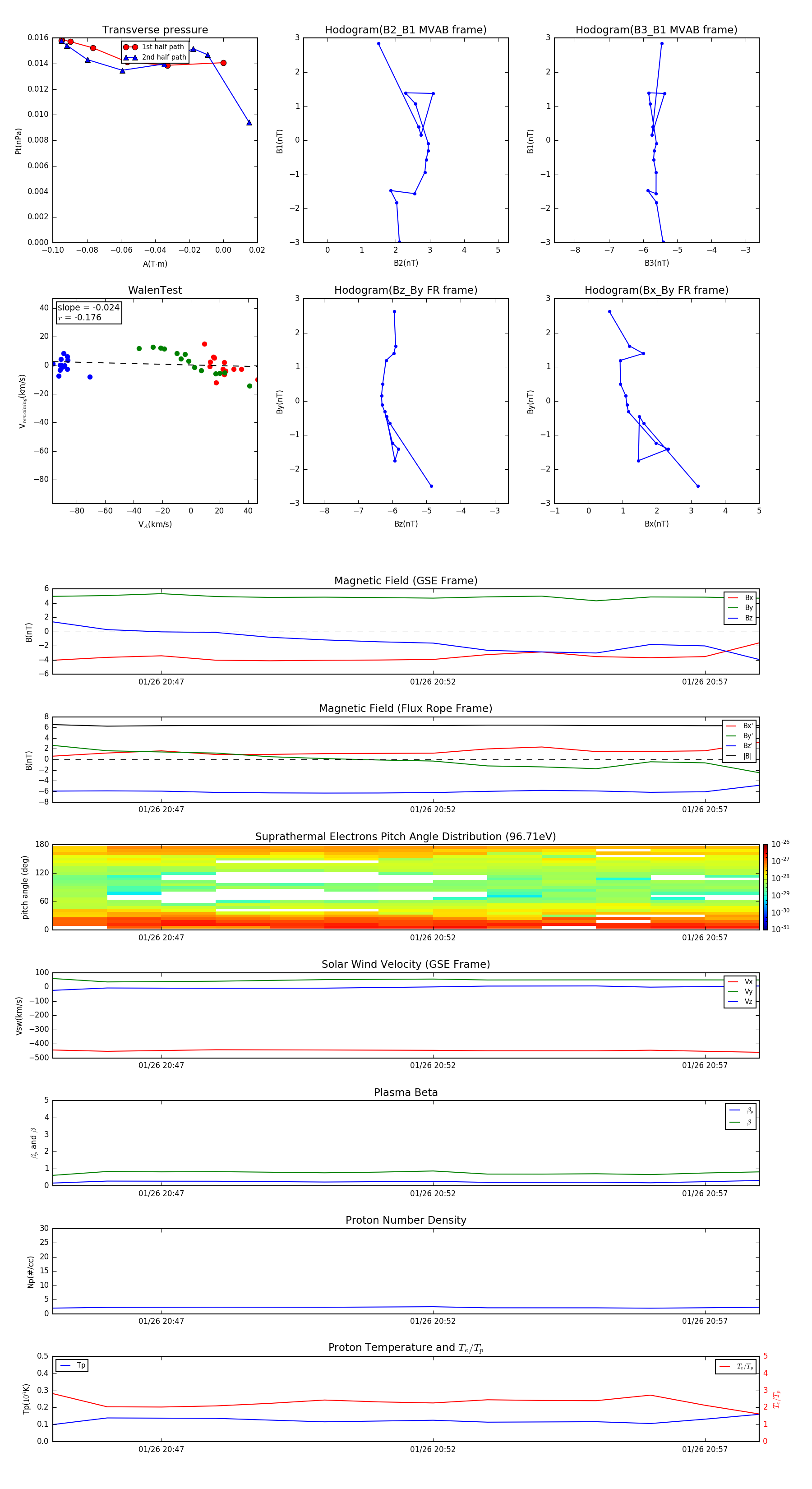812x1489 pixels.
Task: Click the 'B2(nT)' x-axis label
Action: point(406,263)
